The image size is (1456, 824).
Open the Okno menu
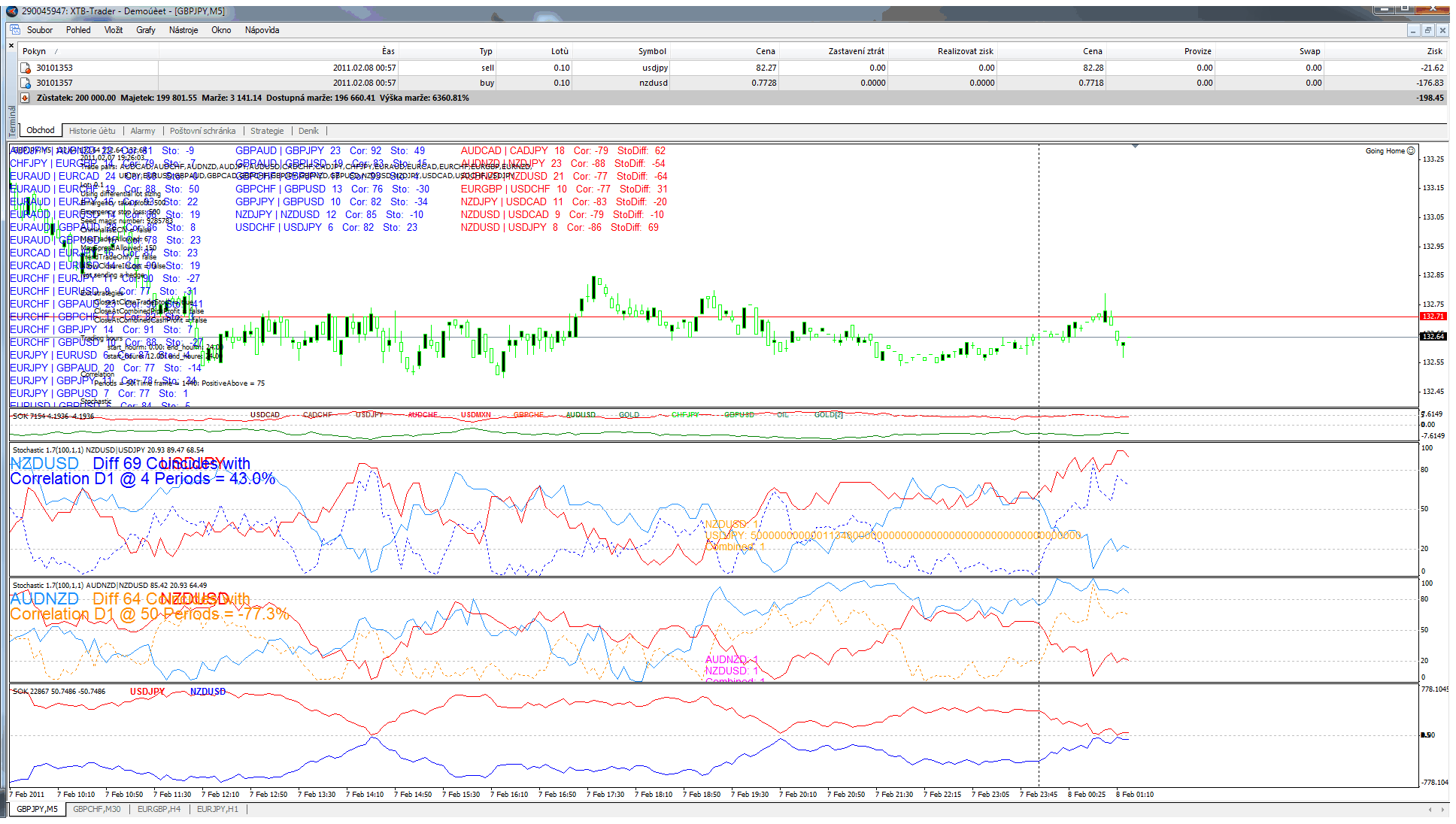[221, 30]
